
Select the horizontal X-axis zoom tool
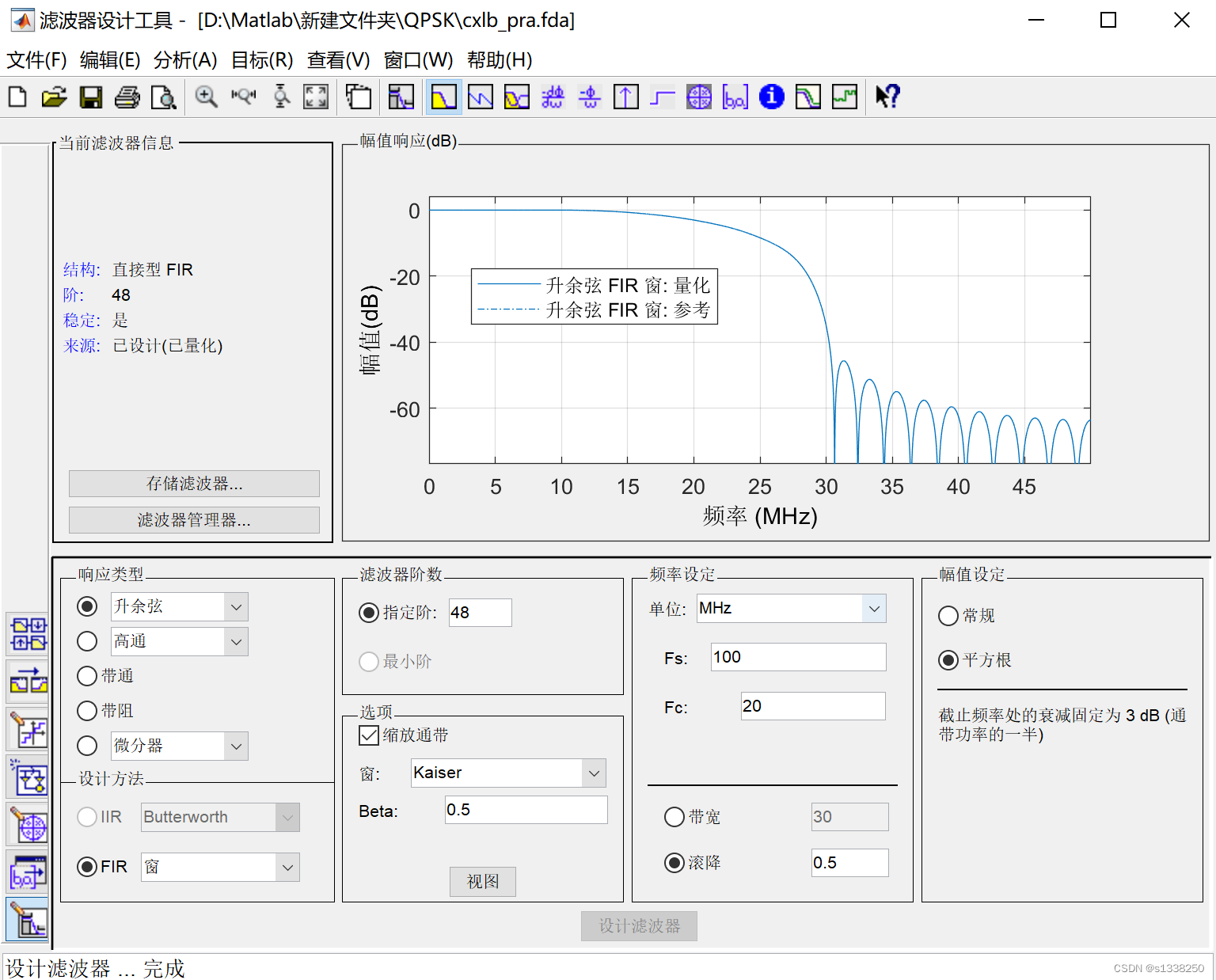pyautogui.click(x=243, y=97)
